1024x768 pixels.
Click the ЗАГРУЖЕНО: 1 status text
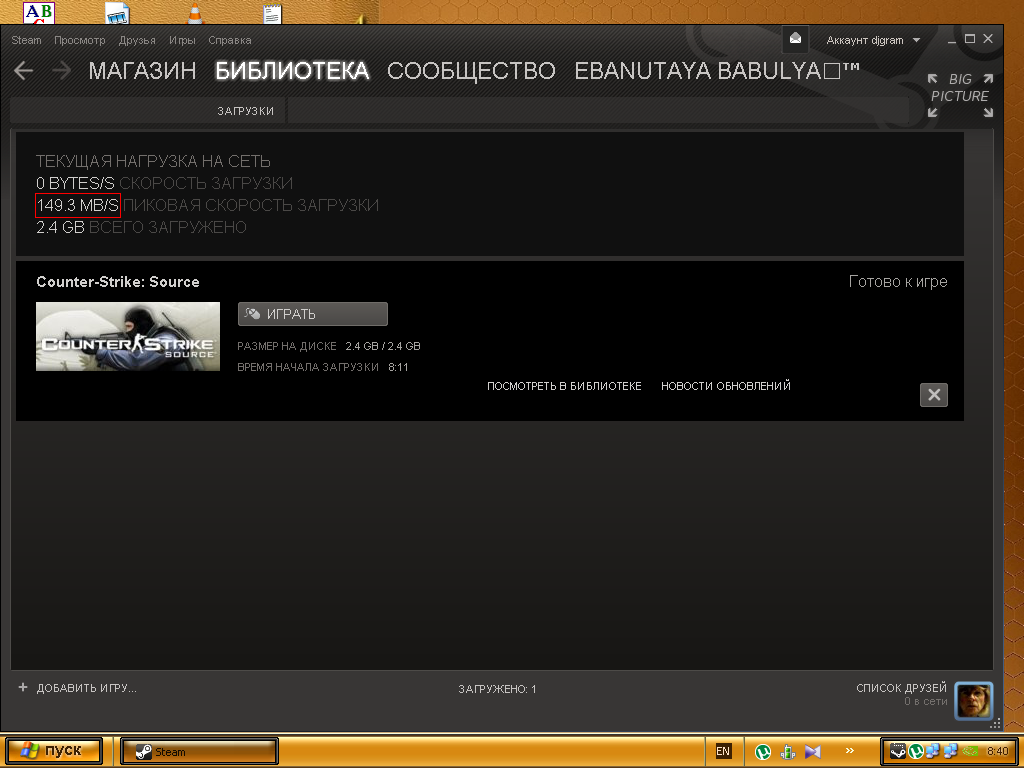click(x=497, y=689)
